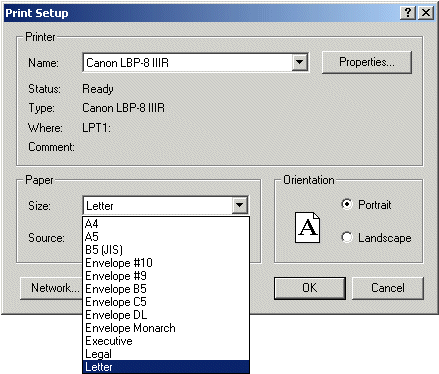Viewport: 439px width, 374px height.
Task: Click the page orientation preview icon
Action: 307,228
